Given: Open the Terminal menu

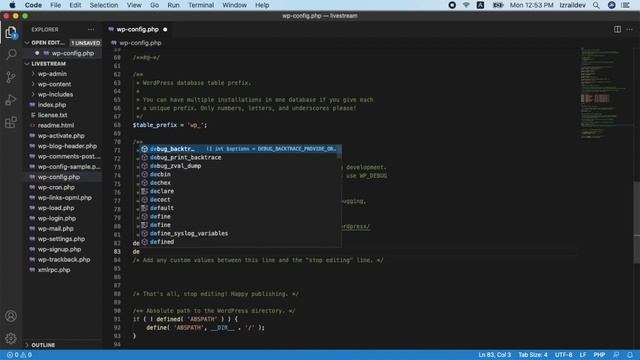Looking at the screenshot, I should 201,5.
